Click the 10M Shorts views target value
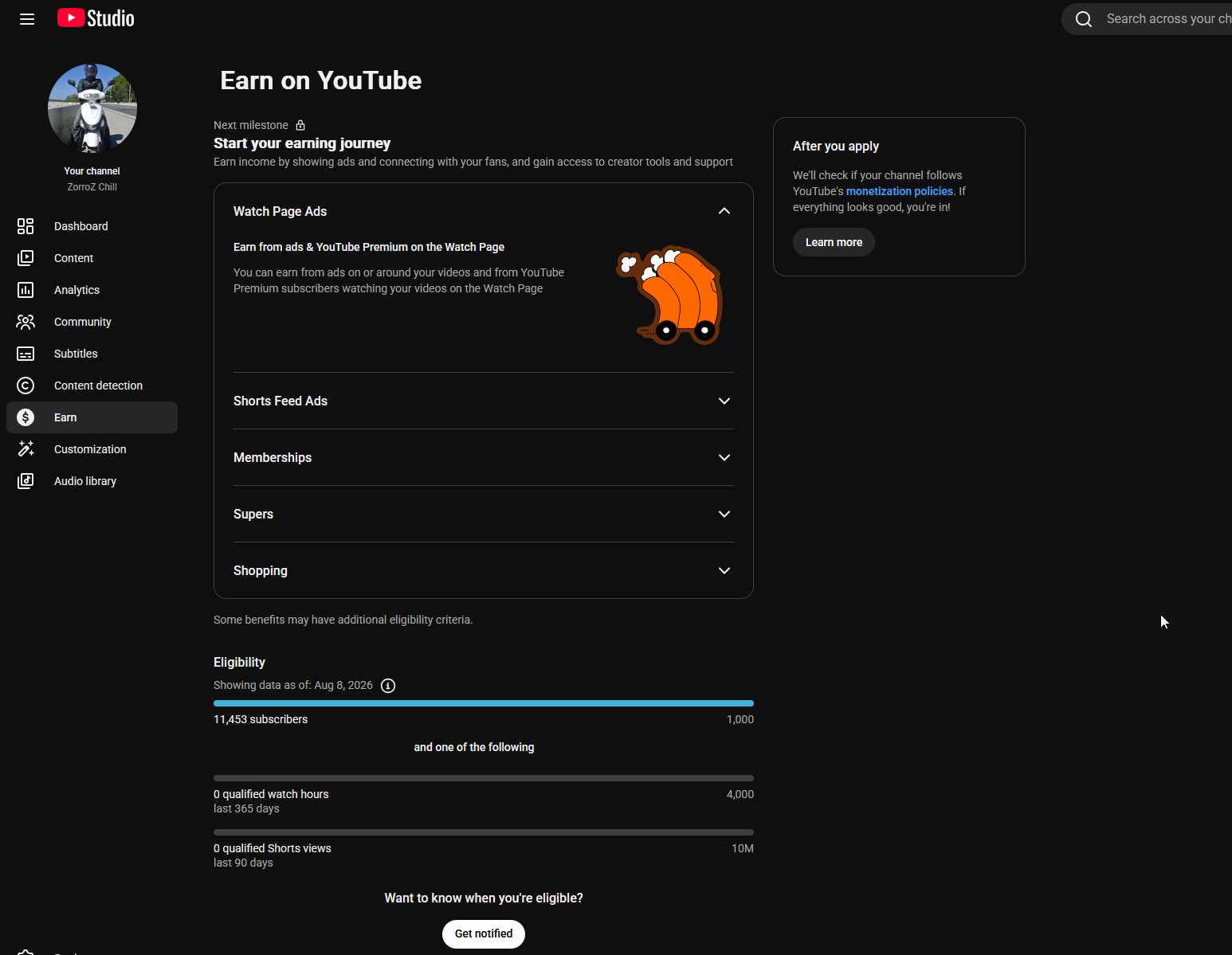 tap(743, 848)
